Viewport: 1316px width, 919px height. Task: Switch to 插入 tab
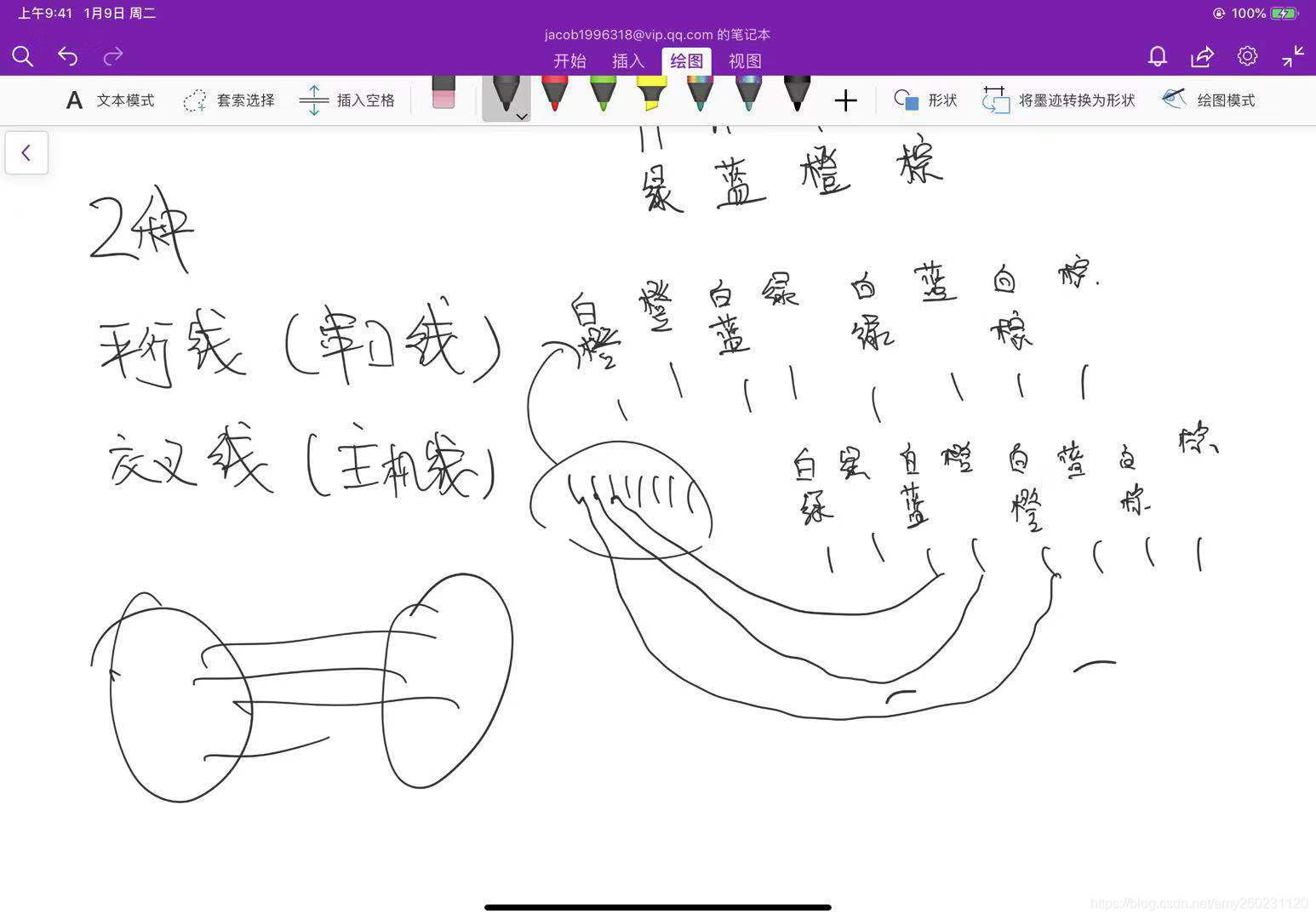(628, 61)
